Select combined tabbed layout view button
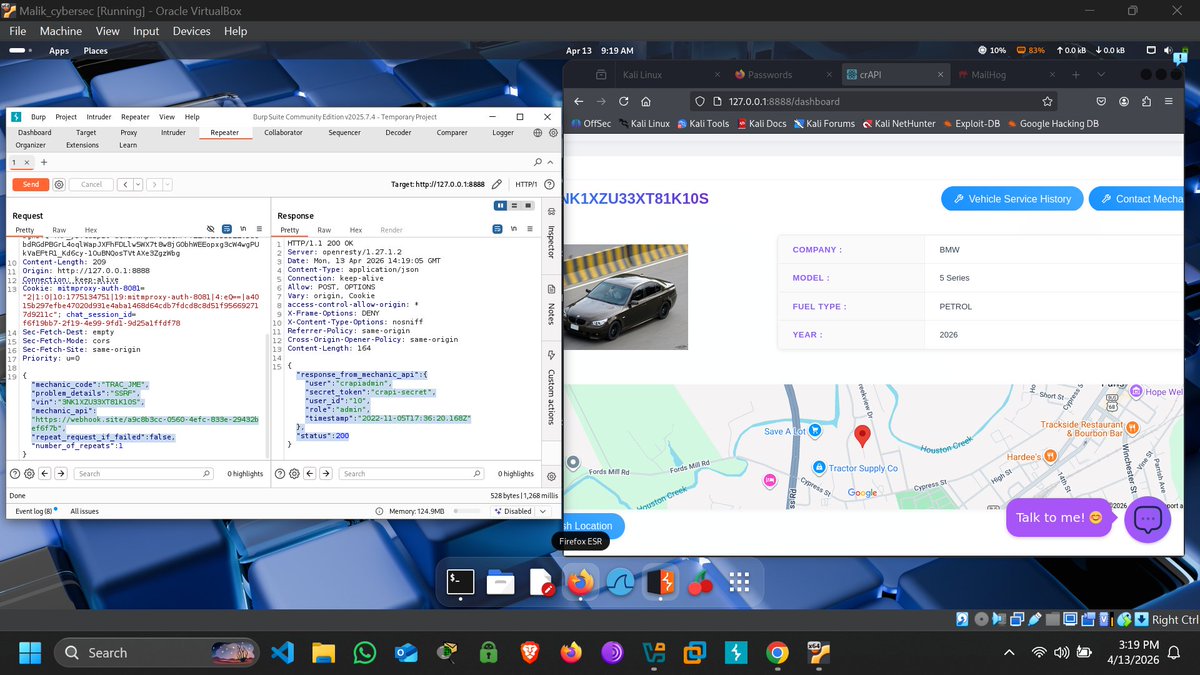 click(527, 206)
